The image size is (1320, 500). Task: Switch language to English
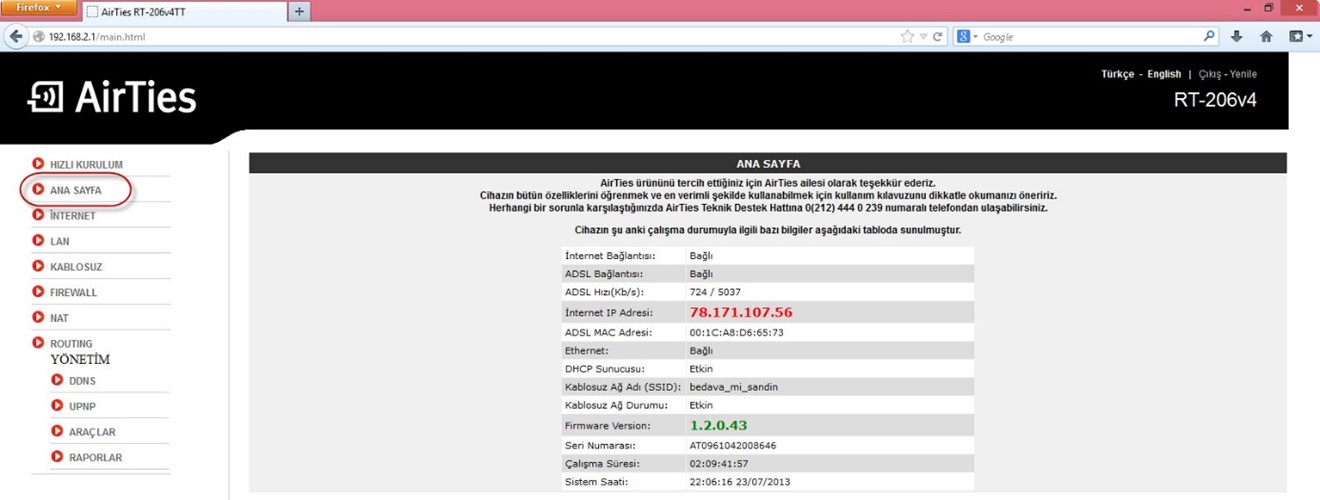(x=1163, y=74)
